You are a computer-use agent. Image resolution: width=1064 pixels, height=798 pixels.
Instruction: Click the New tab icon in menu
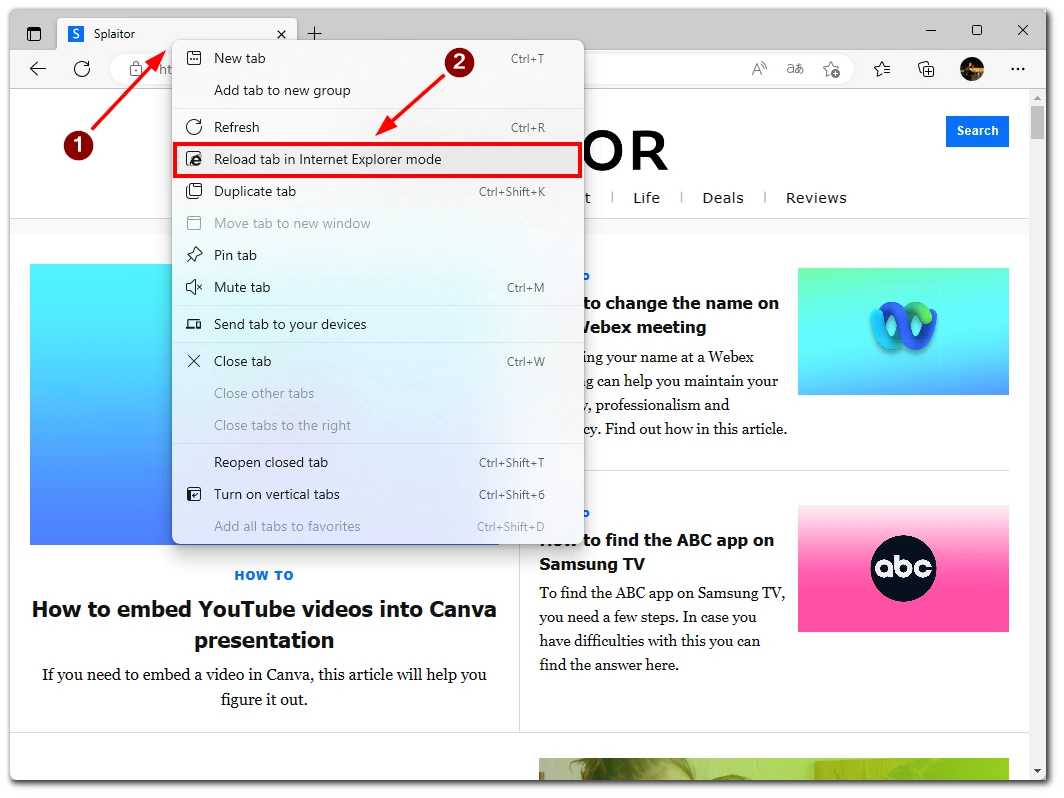[x=194, y=58]
